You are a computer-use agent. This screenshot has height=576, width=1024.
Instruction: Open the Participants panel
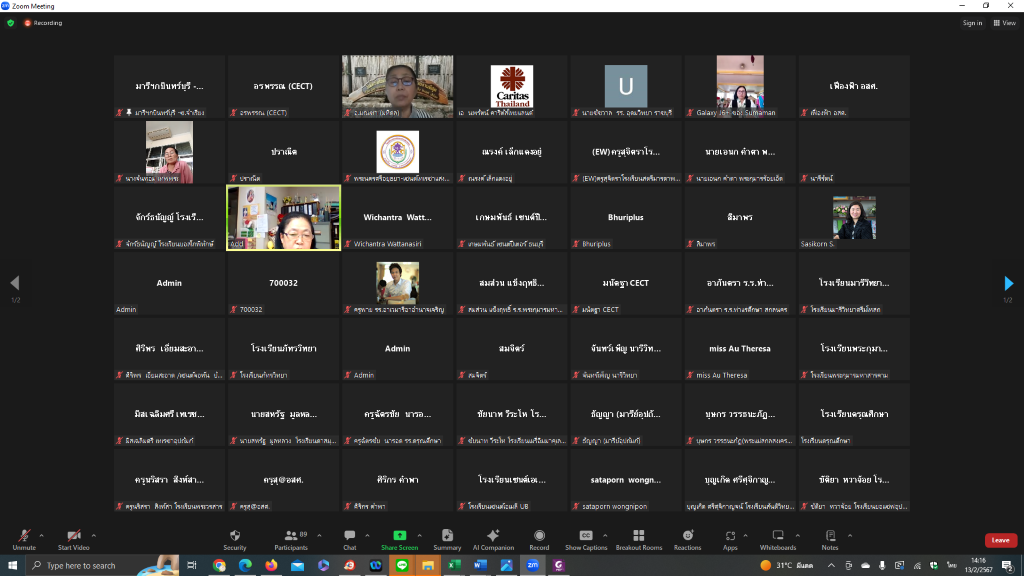click(291, 539)
